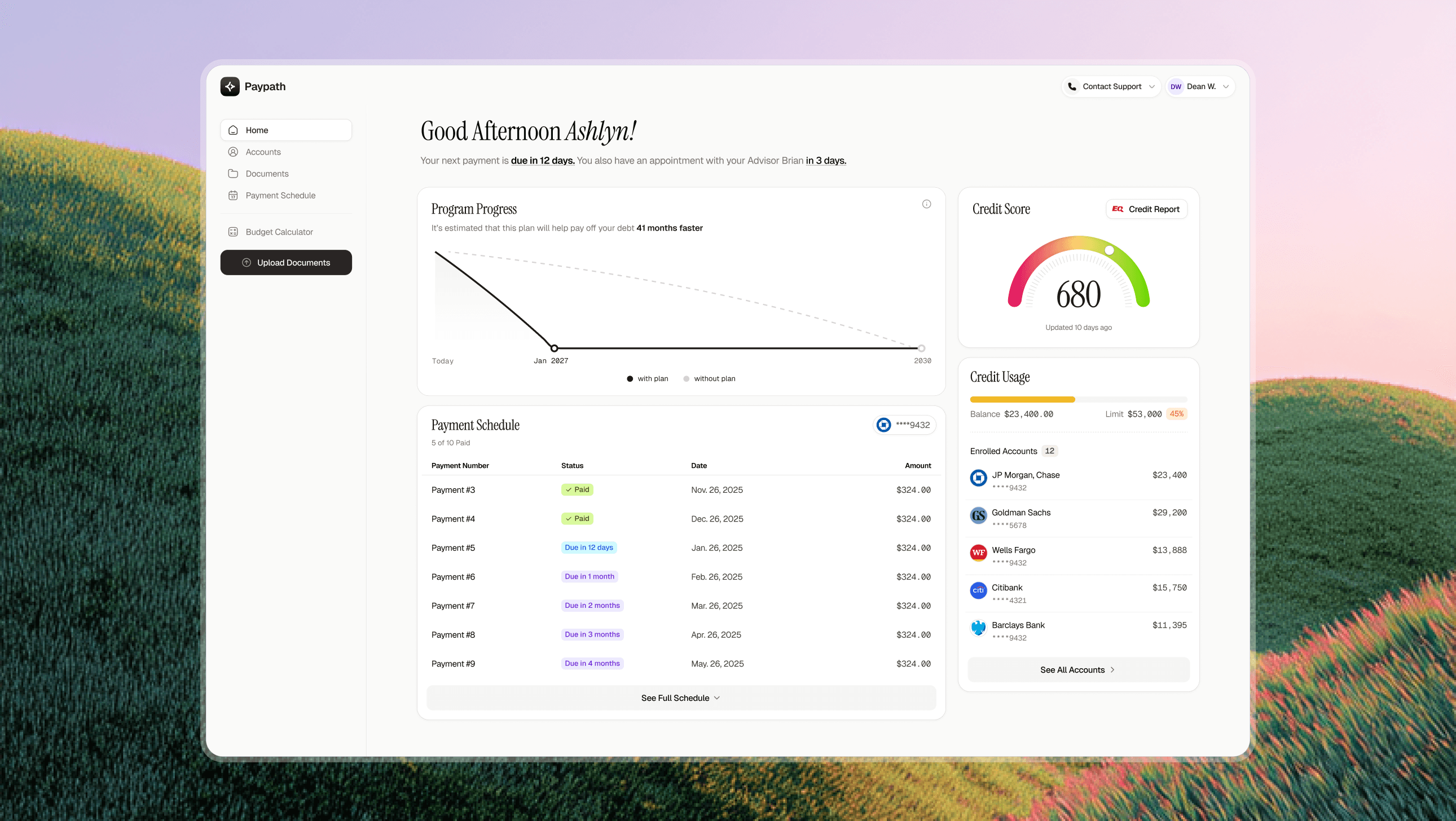1456x821 pixels.
Task: Open Documents in the sidebar
Action: click(286, 174)
